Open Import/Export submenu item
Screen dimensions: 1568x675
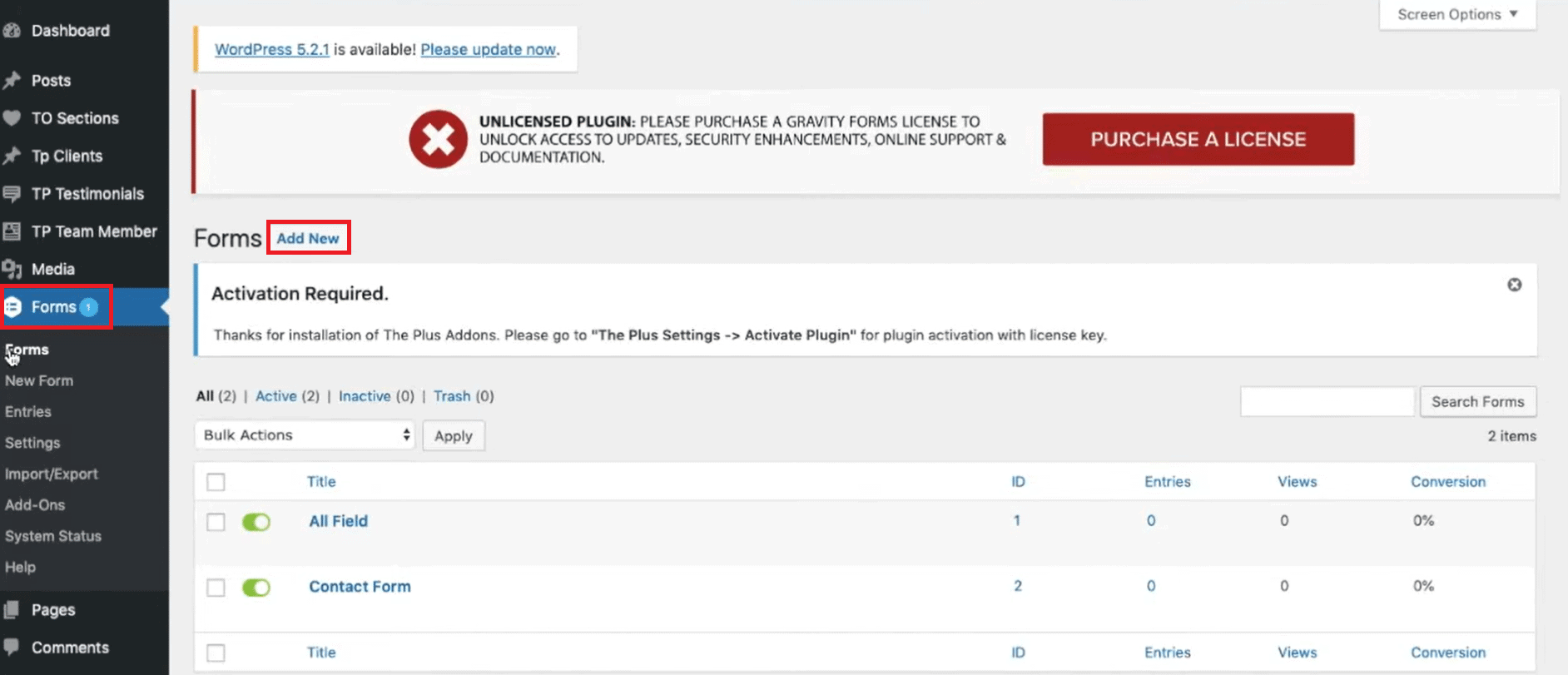coord(52,474)
